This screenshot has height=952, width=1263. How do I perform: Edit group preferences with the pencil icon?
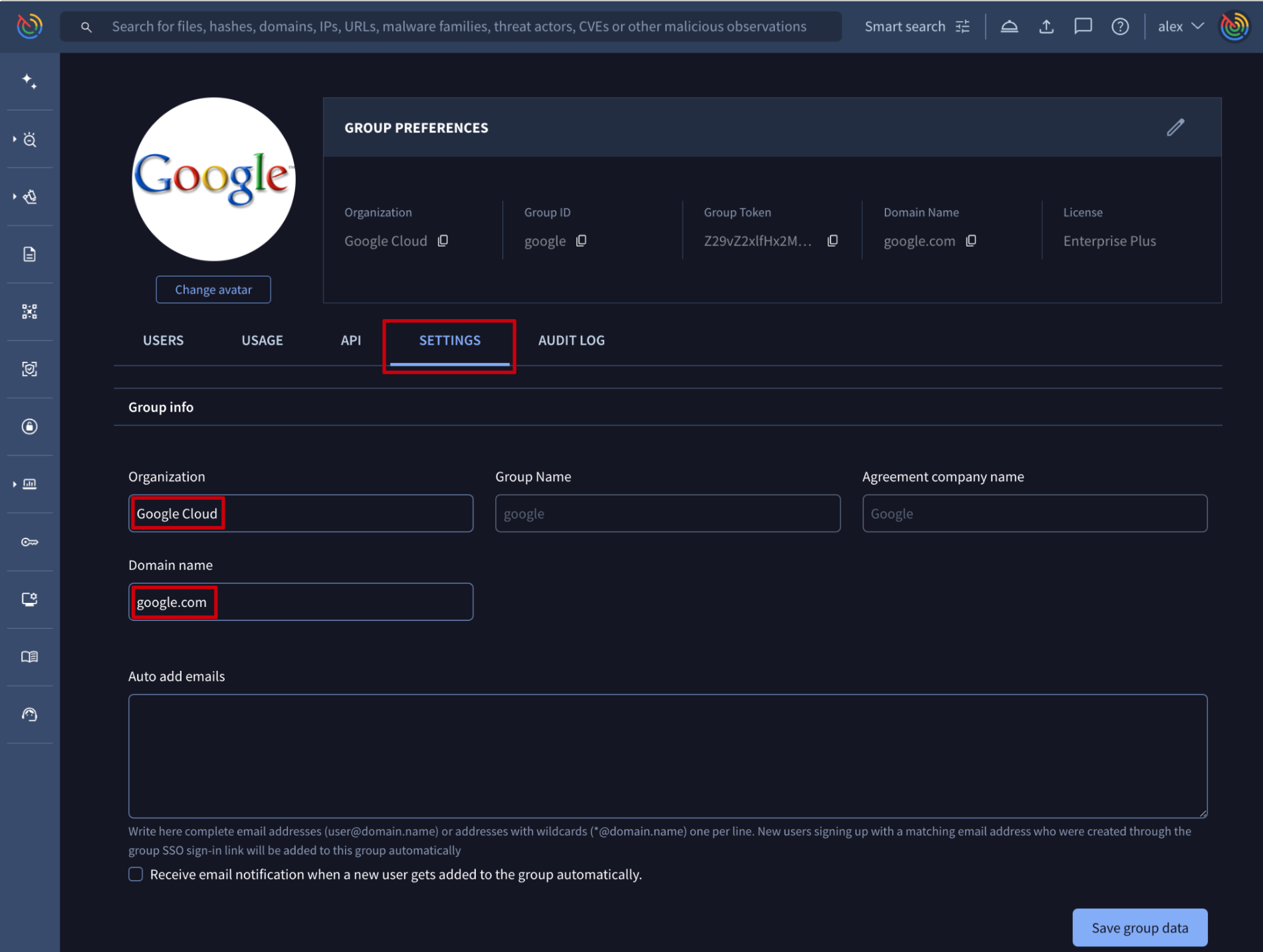tap(1175, 128)
